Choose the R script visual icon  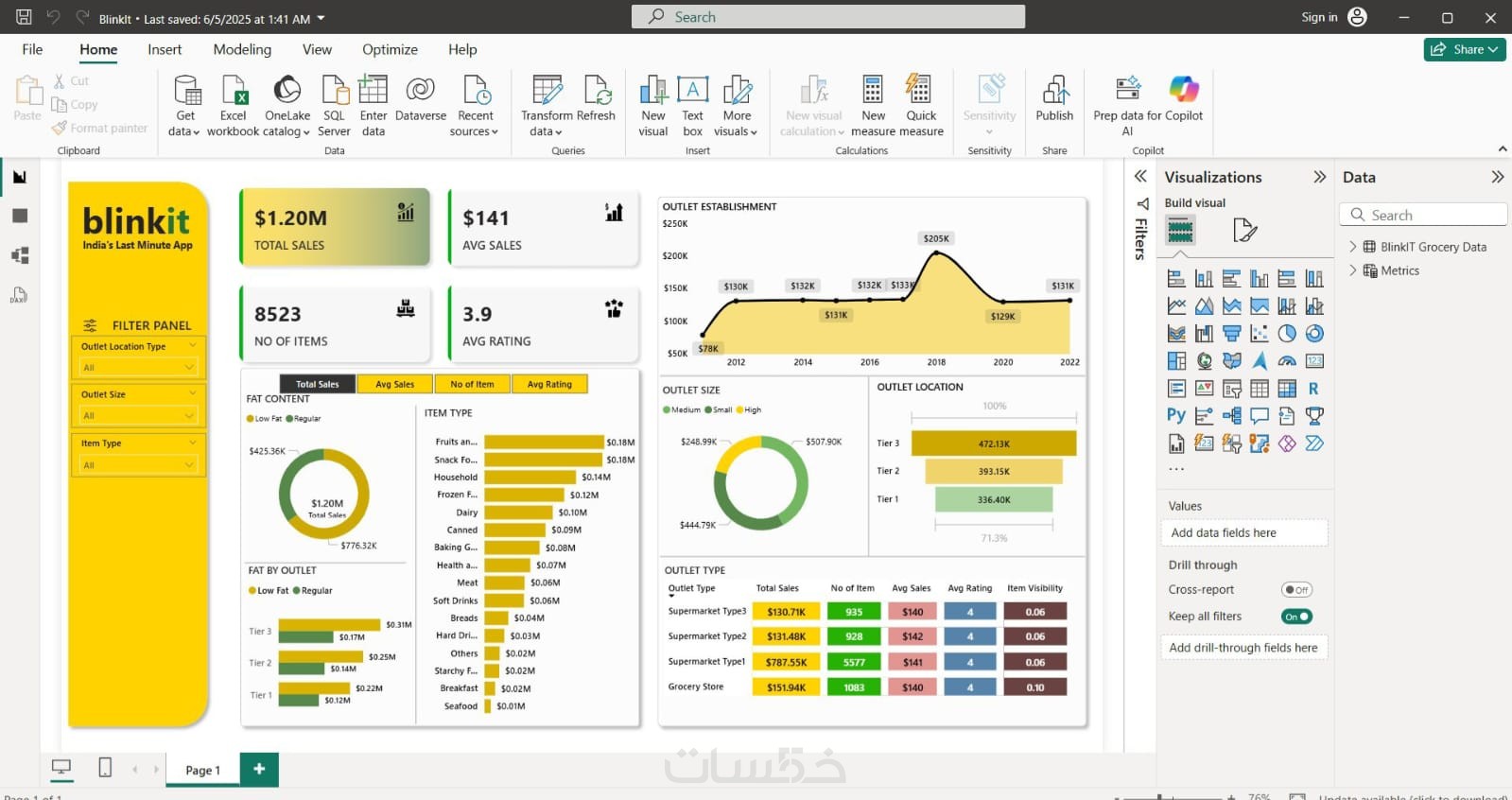1313,389
